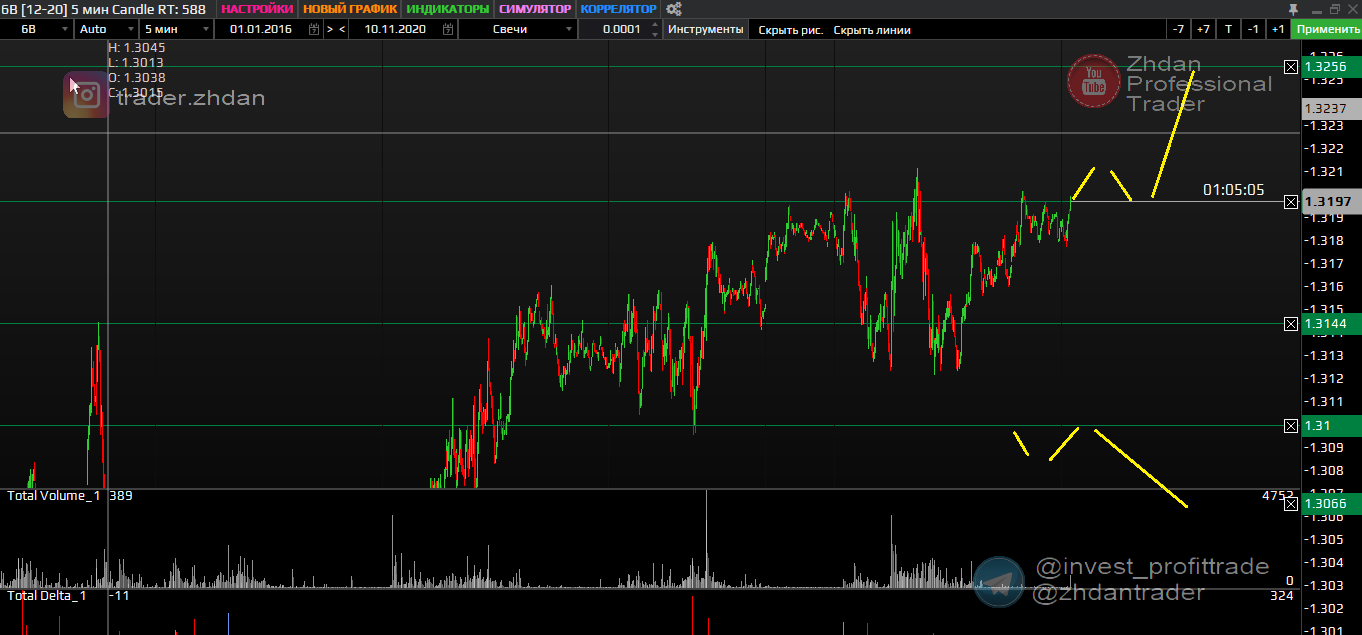Select the 1.3237 grey price label
1362x635 pixels.
click(x=1330, y=109)
